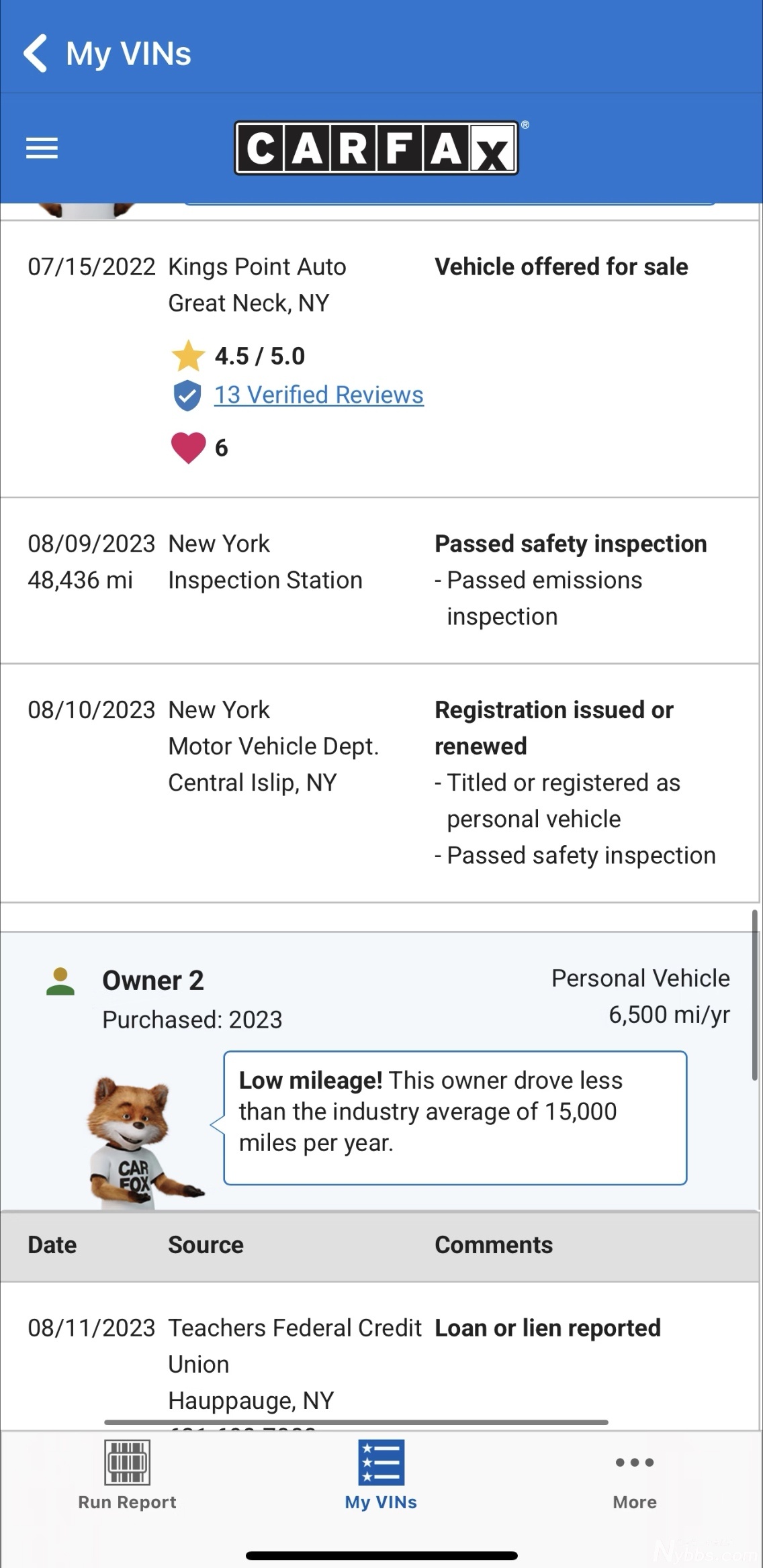Click the horizontal scroll indicator bar

click(x=356, y=1422)
